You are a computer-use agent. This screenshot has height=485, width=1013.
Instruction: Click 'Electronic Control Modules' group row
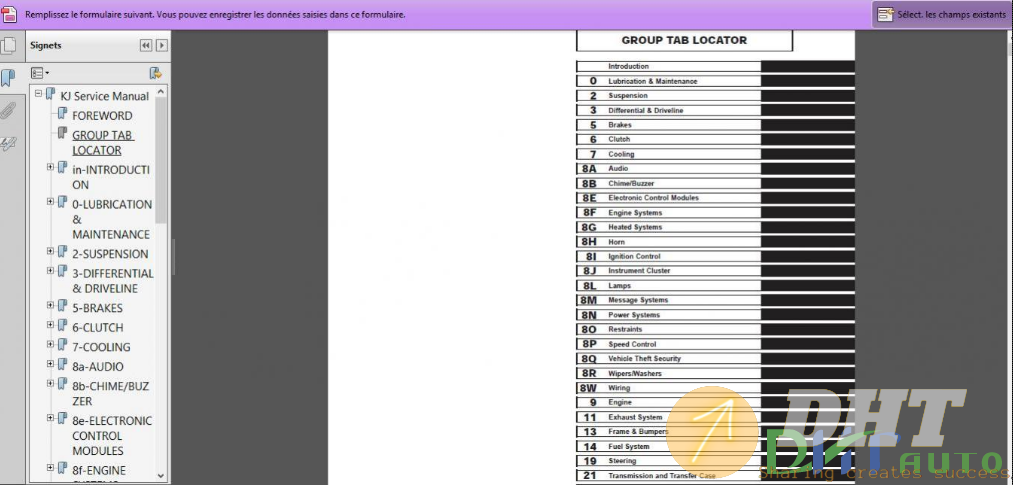tap(669, 198)
